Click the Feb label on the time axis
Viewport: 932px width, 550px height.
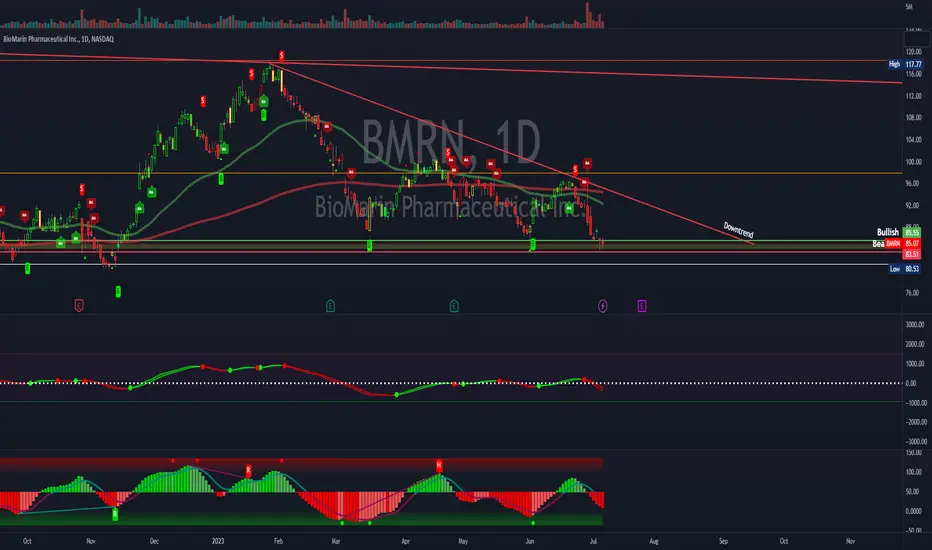pos(278,541)
